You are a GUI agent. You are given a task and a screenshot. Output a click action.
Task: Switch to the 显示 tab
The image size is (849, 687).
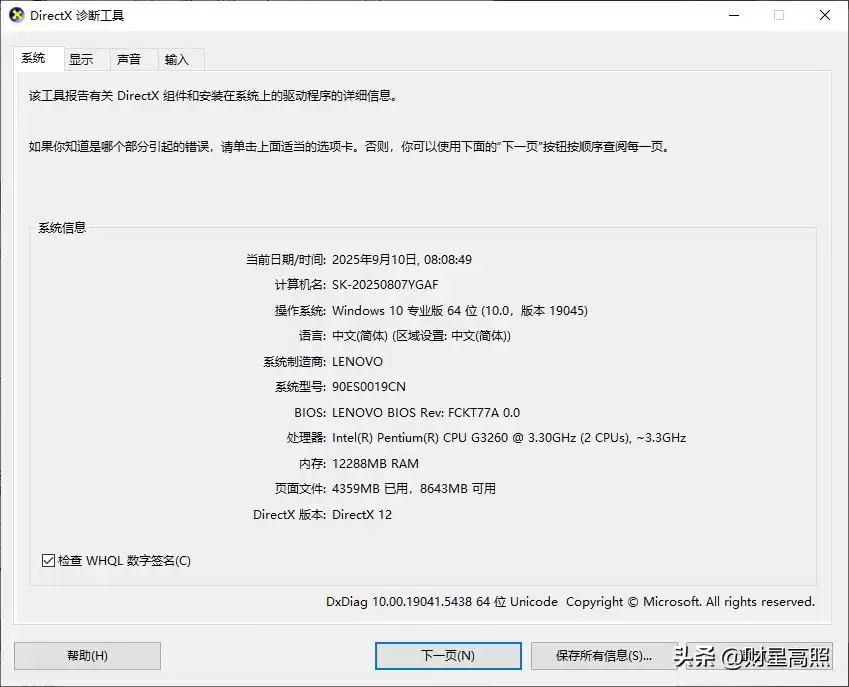83,59
